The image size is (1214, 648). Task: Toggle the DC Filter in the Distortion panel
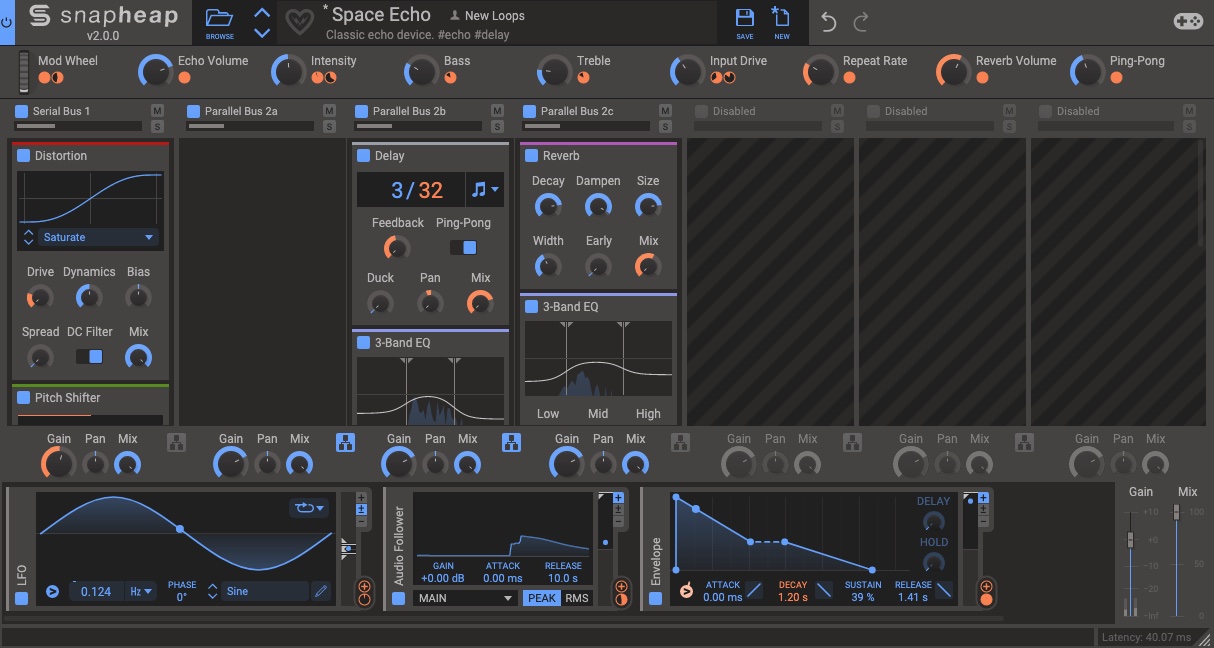(x=89, y=357)
